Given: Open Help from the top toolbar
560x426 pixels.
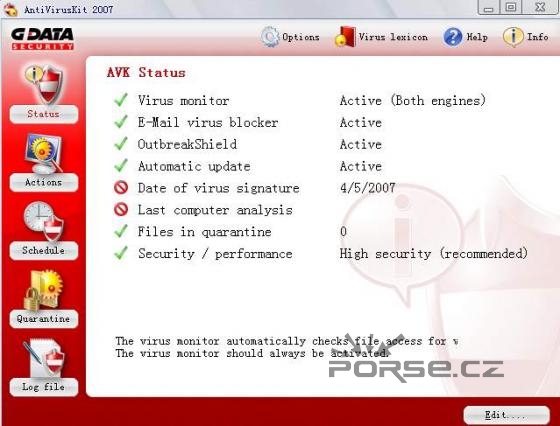Looking at the screenshot, I should 466,37.
